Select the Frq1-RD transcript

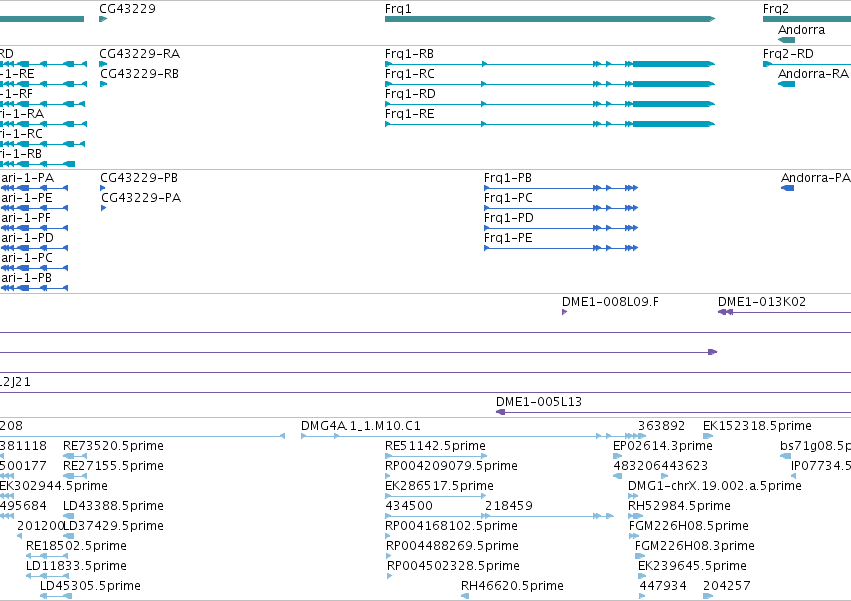[550, 104]
